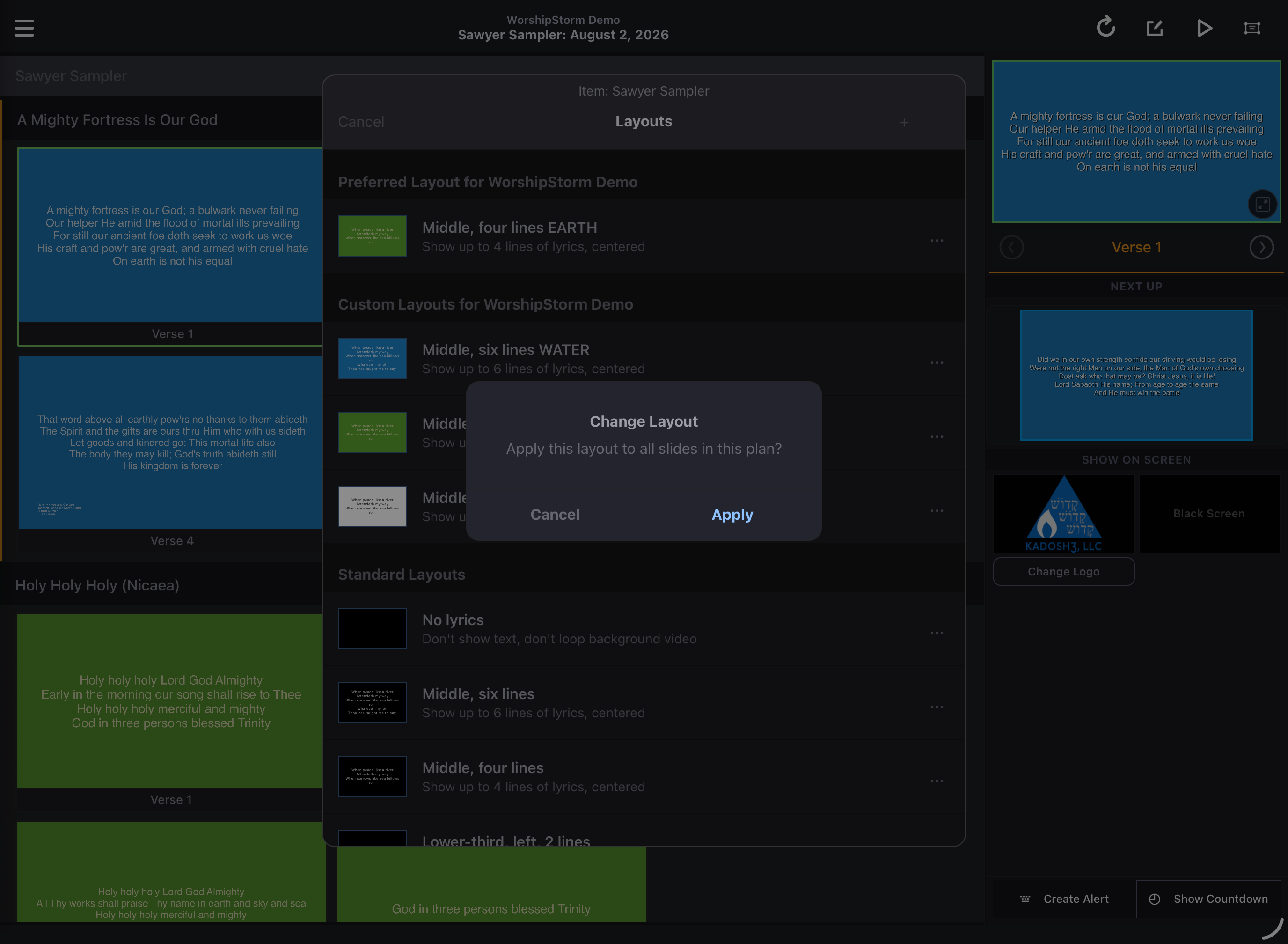Click the blue WATER layout thumbnail
The width and height of the screenshot is (1288, 944).
[x=373, y=358]
